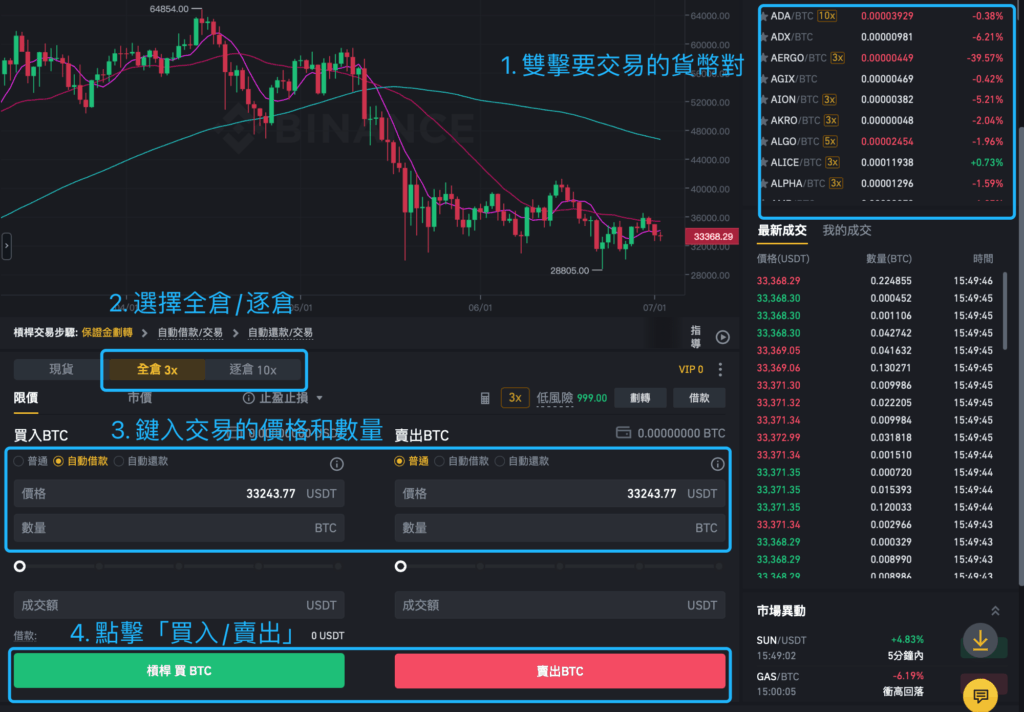Viewport: 1024px width, 712px height.
Task: Click the 劃轉 transfer button
Action: point(640,398)
